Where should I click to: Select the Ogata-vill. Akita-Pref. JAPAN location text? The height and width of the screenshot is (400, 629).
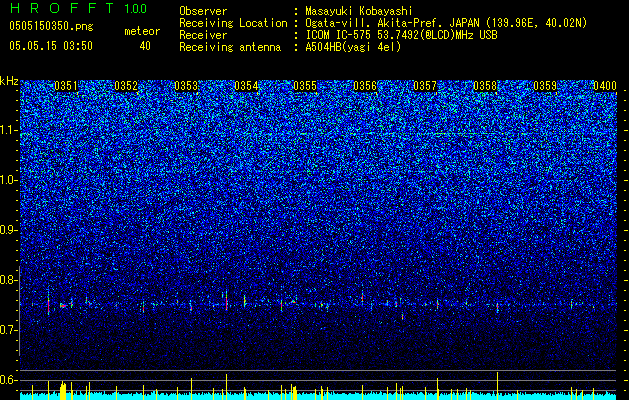pos(446,23)
